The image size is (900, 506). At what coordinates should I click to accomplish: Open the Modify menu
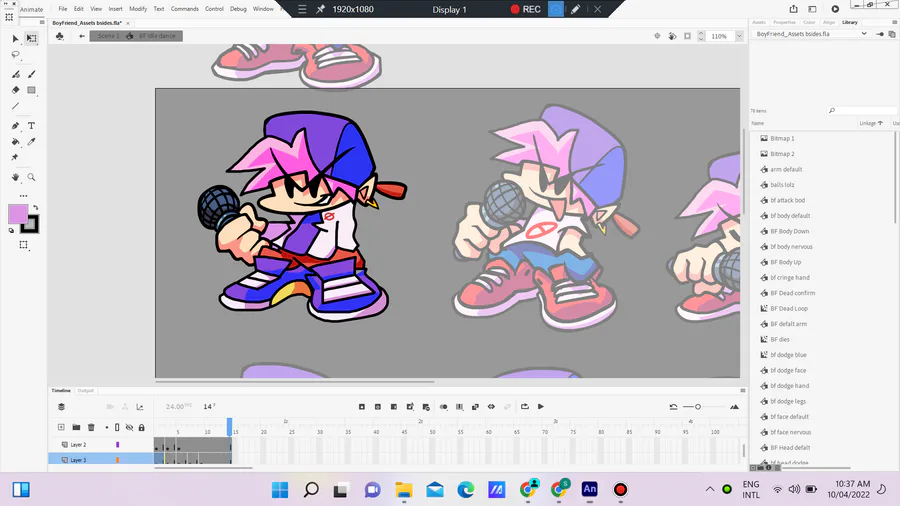pyautogui.click(x=138, y=9)
